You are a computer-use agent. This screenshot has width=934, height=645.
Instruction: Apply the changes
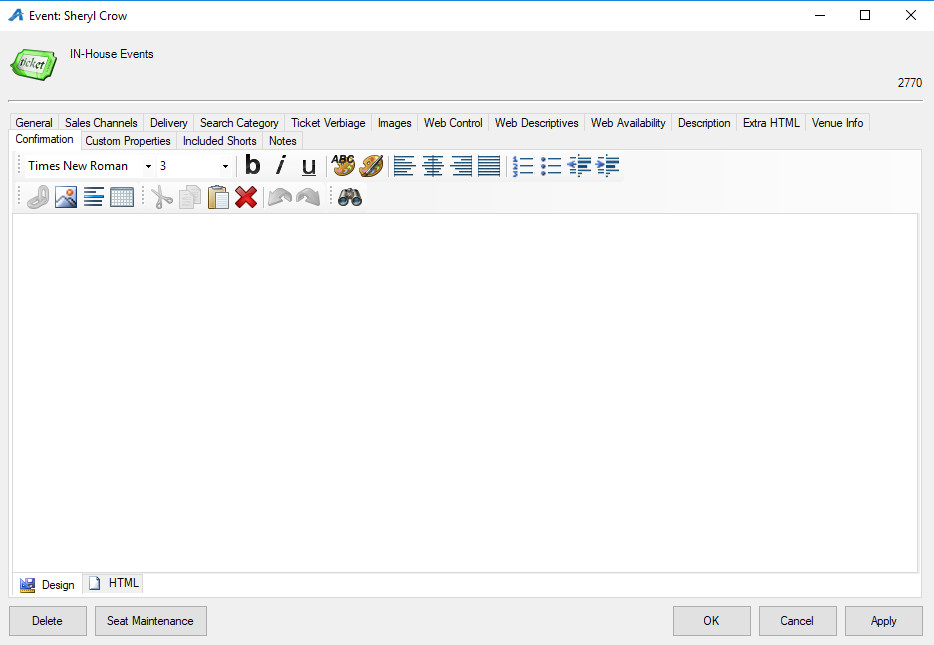883,621
